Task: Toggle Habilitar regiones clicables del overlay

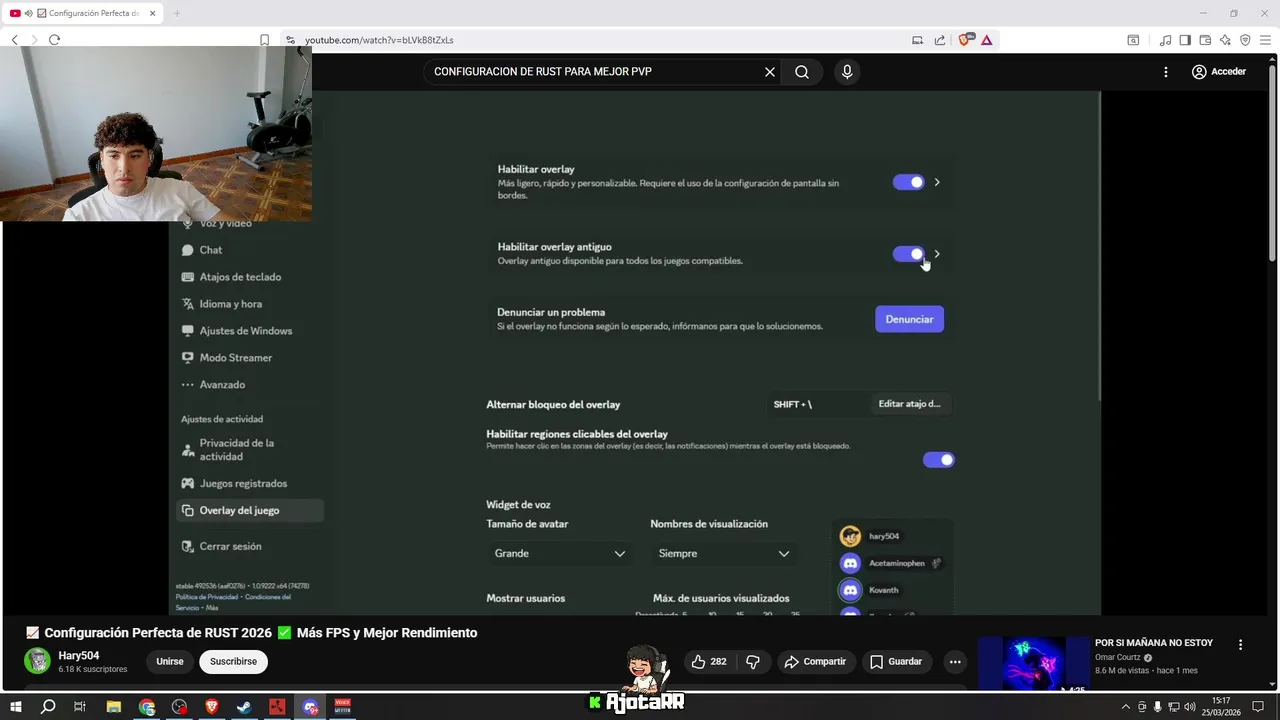Action: point(939,460)
